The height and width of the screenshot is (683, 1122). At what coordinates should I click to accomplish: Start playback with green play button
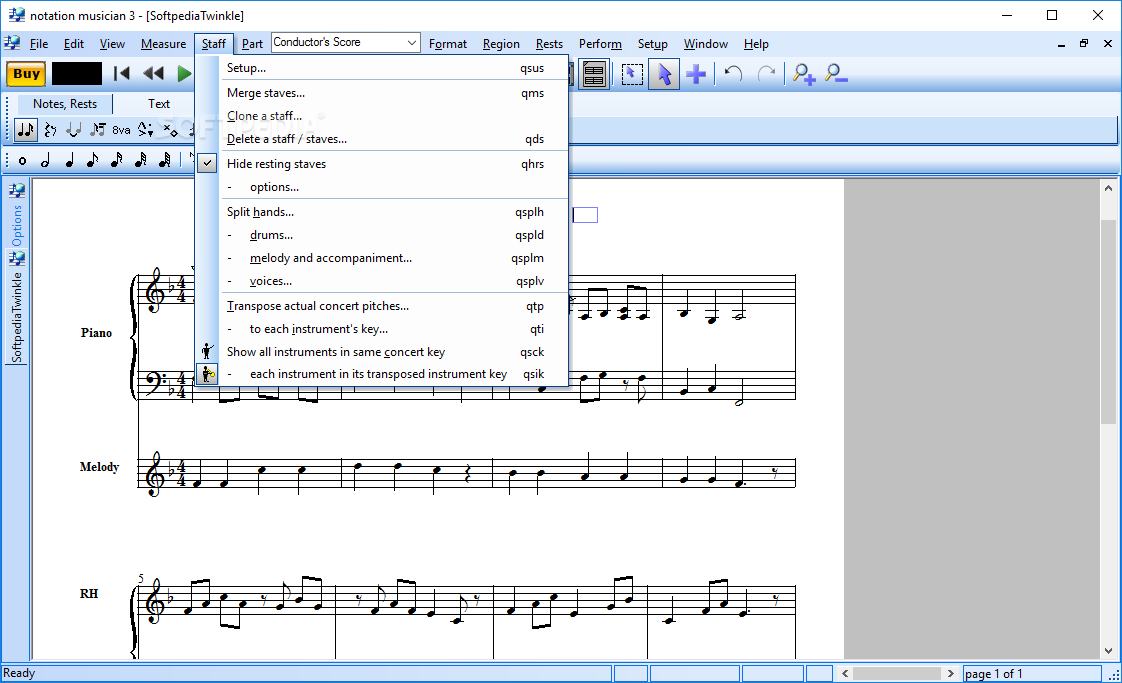pyautogui.click(x=184, y=74)
